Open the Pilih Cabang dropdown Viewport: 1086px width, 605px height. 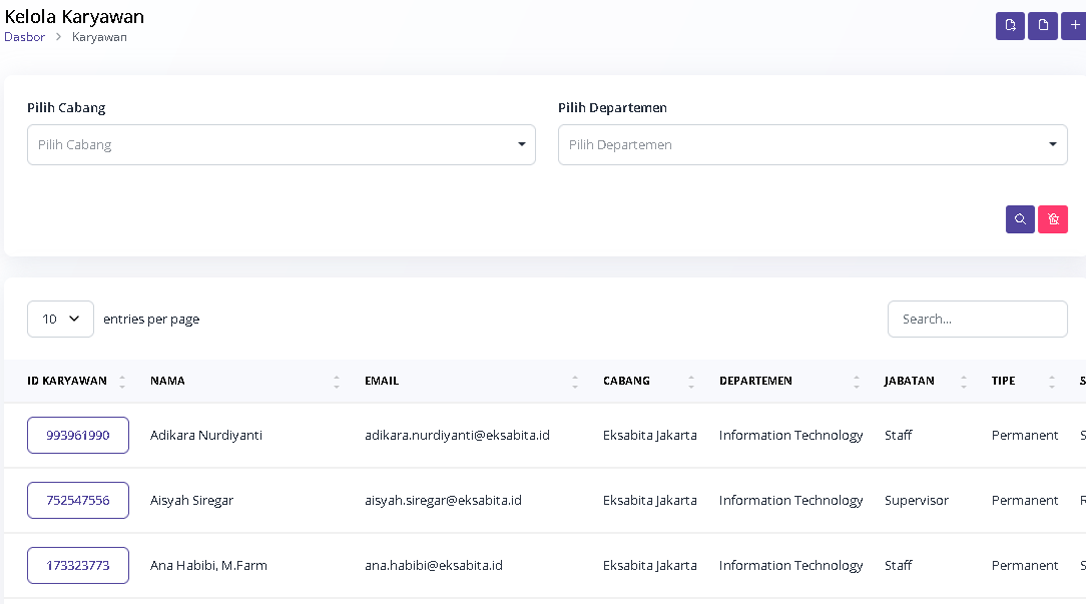(281, 145)
